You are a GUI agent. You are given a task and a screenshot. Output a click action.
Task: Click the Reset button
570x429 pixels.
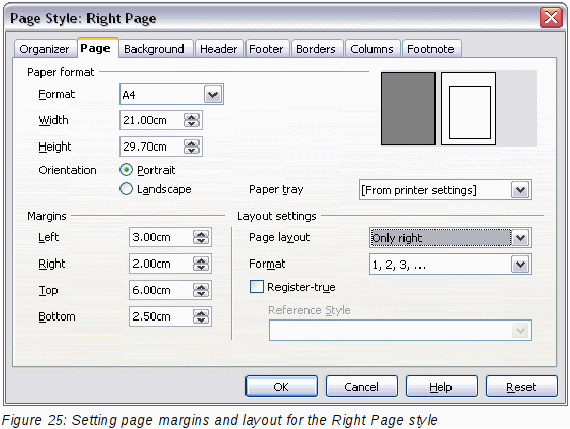[x=521, y=386]
